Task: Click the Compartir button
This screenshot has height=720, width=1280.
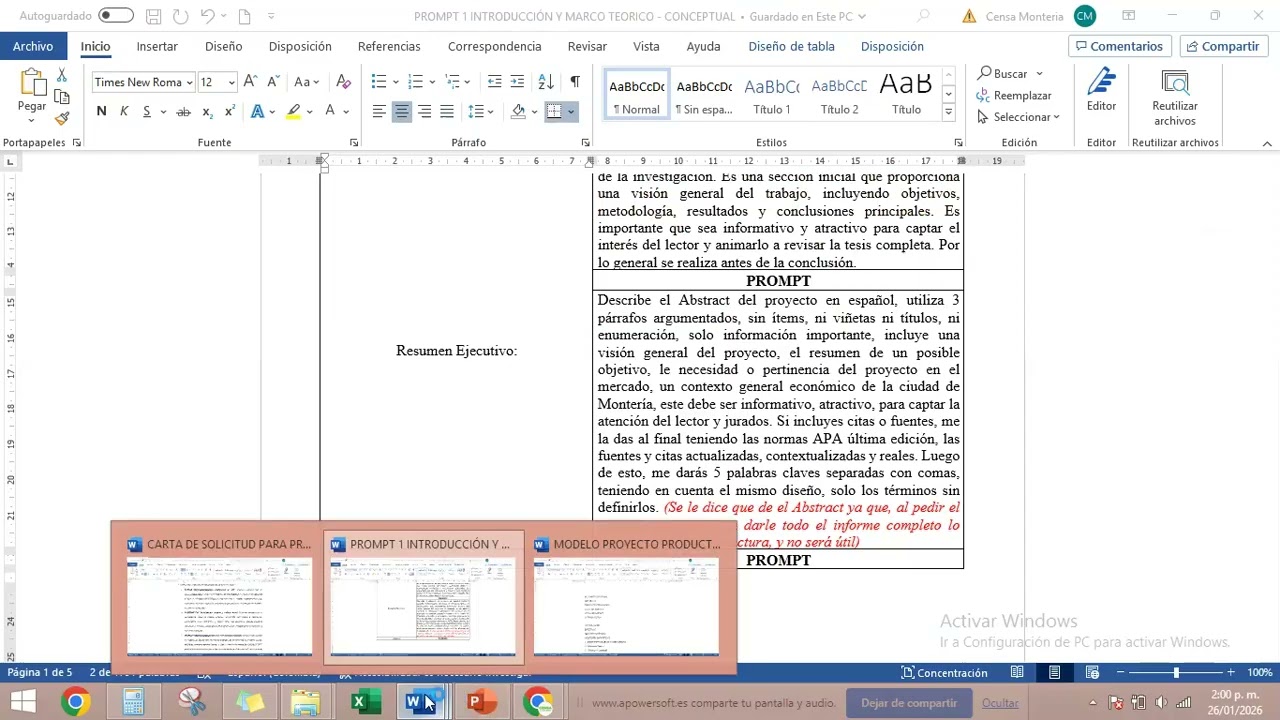Action: (1224, 46)
